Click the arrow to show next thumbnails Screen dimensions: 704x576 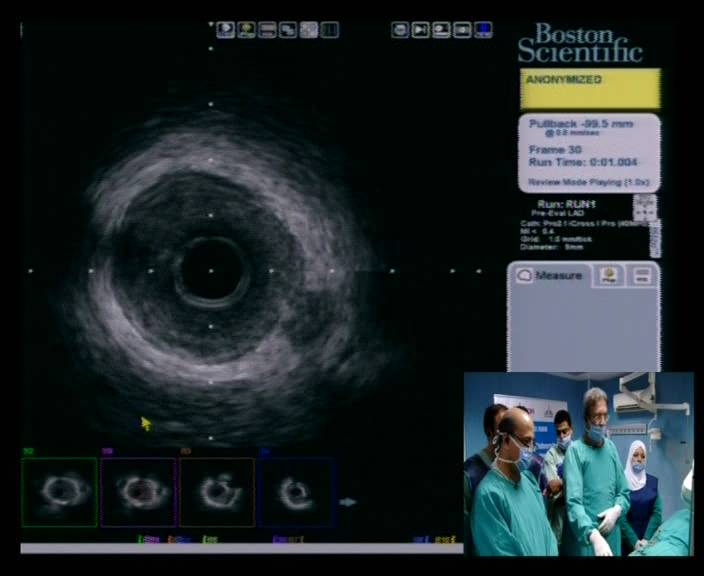[x=347, y=501]
